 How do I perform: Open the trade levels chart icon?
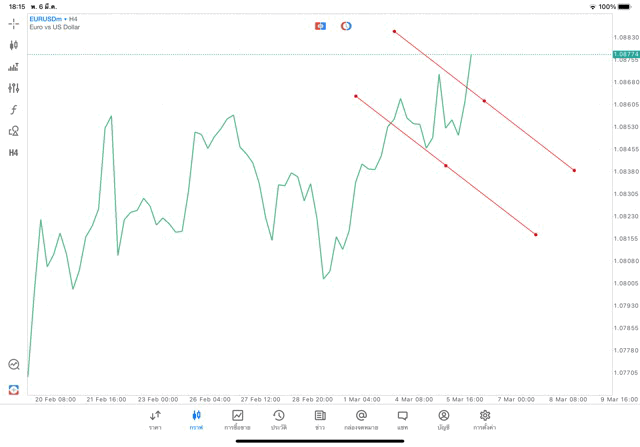click(13, 67)
